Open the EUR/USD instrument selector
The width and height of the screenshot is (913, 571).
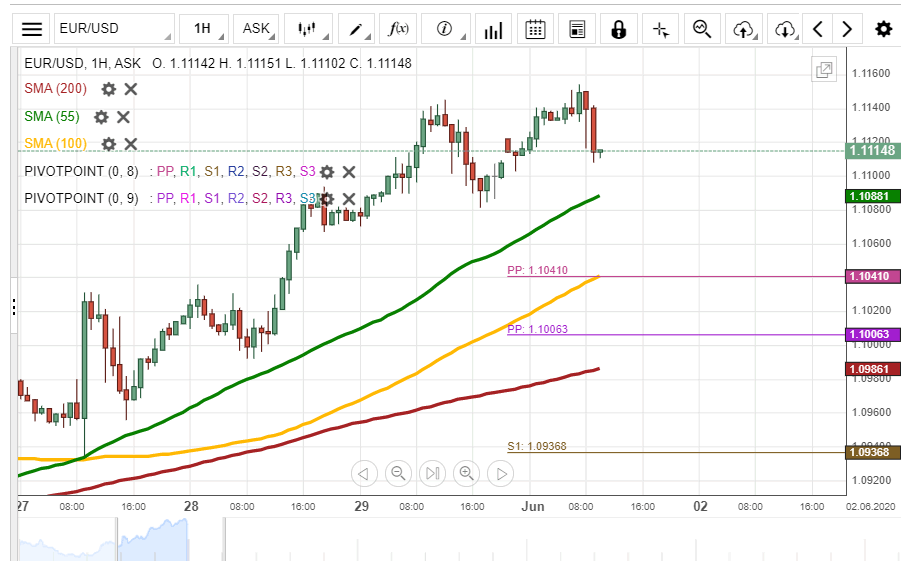114,29
